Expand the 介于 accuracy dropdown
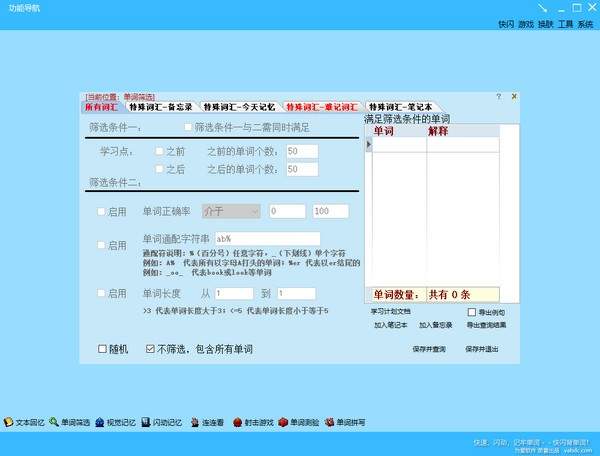 coord(231,212)
